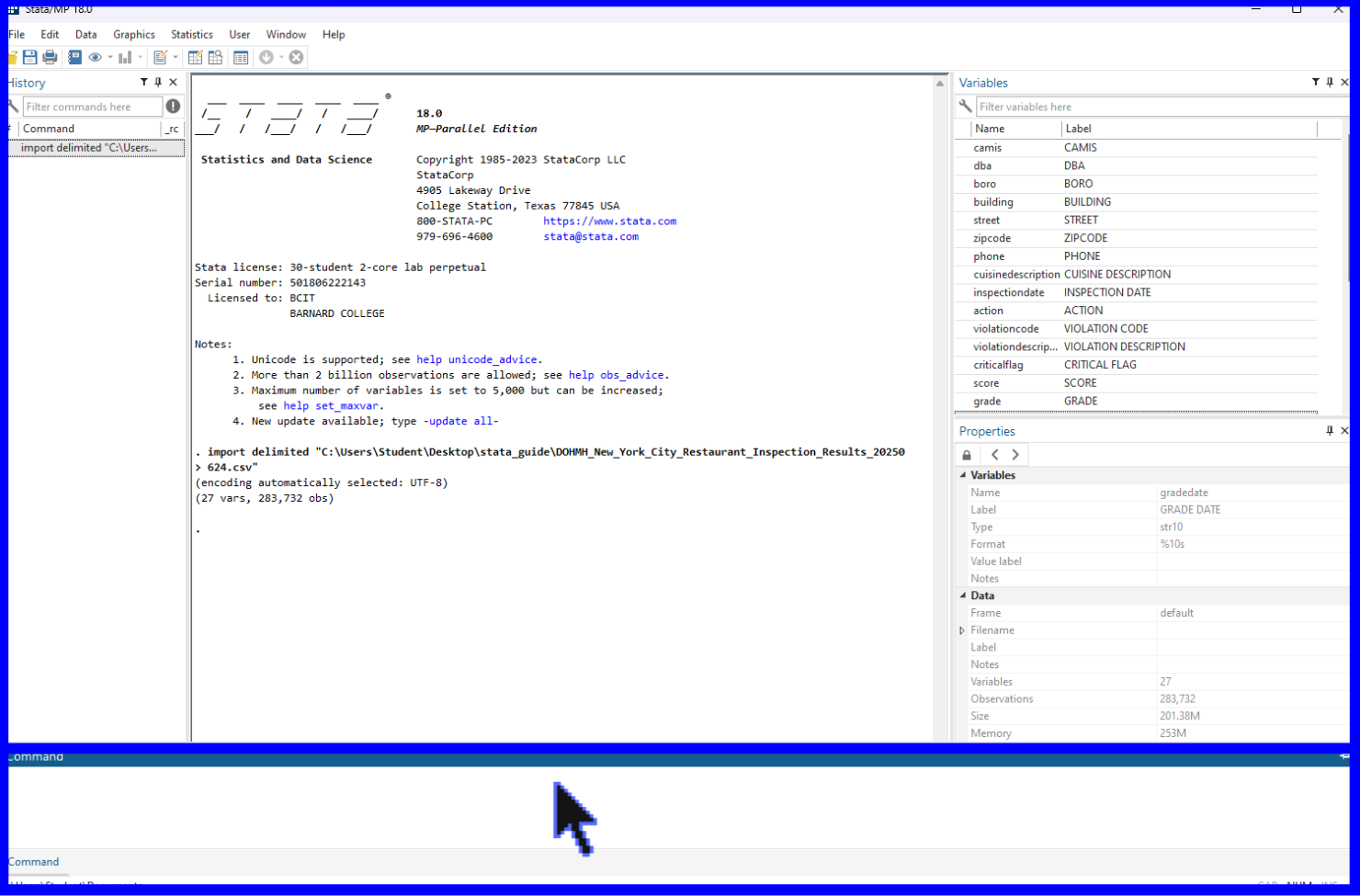Viewport: 1360px width, 896px height.
Task: Open the Data menu
Action: tap(85, 34)
